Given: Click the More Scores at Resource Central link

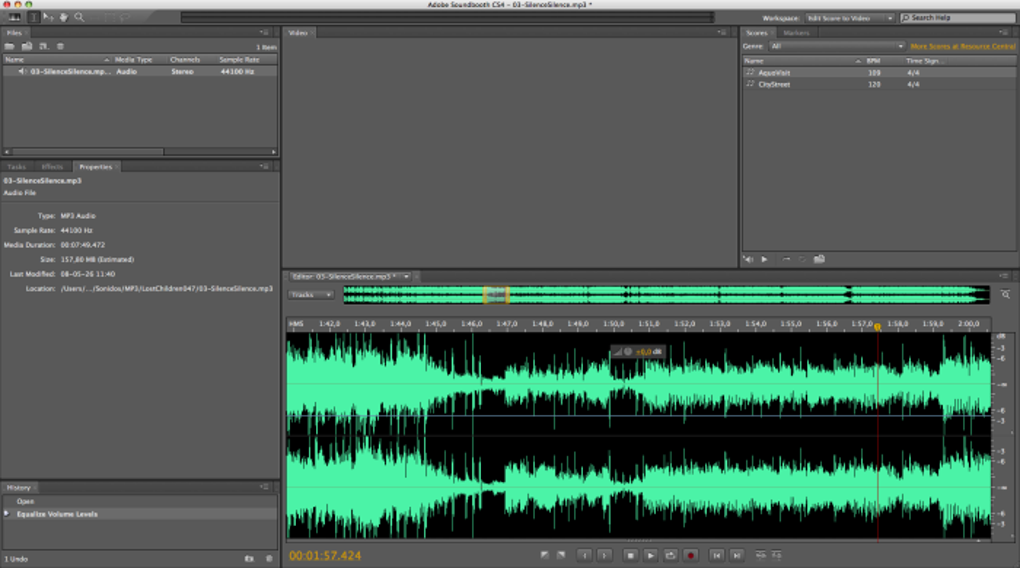Looking at the screenshot, I should click(x=962, y=46).
